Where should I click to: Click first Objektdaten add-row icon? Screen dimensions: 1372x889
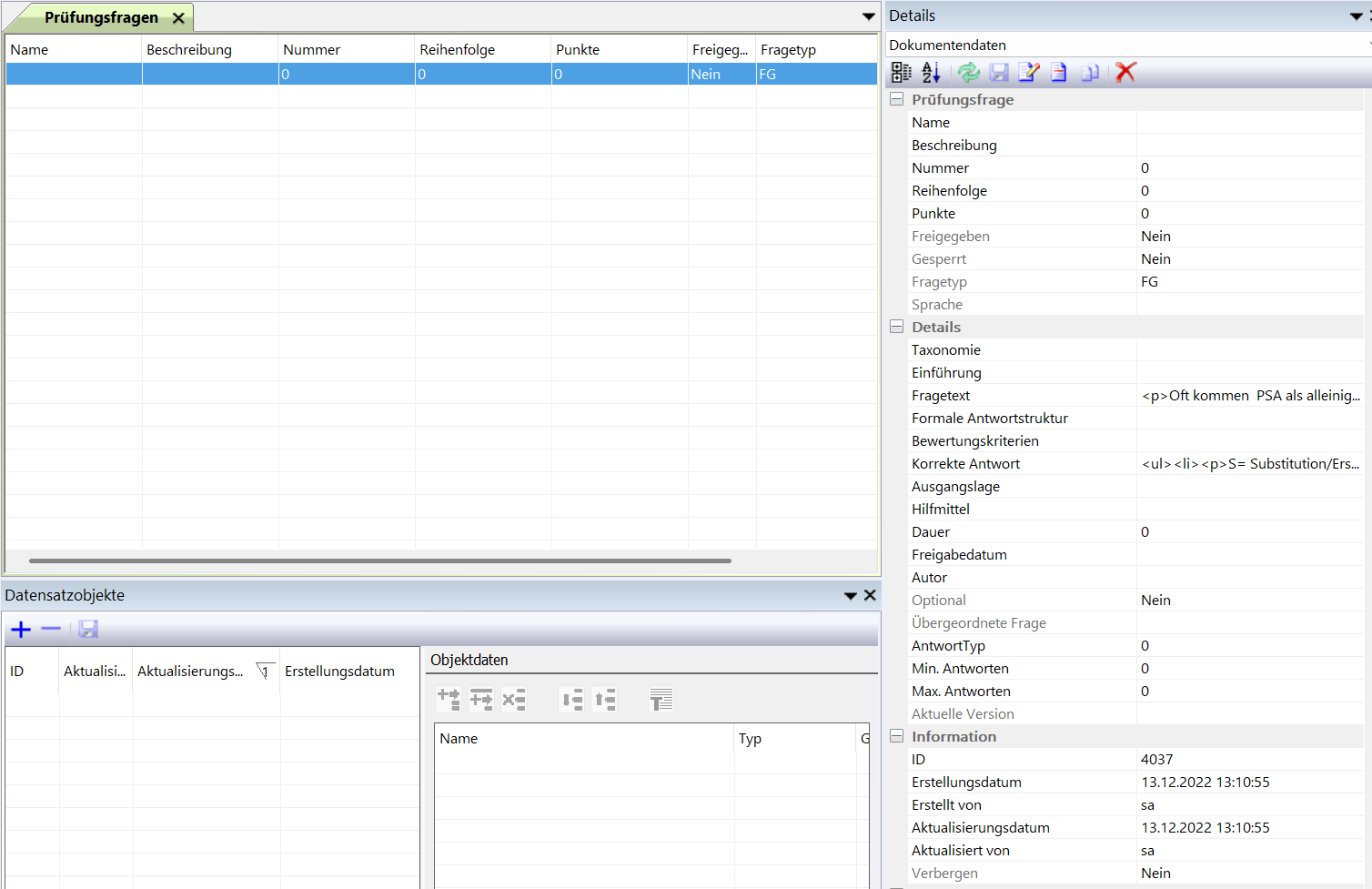[449, 699]
